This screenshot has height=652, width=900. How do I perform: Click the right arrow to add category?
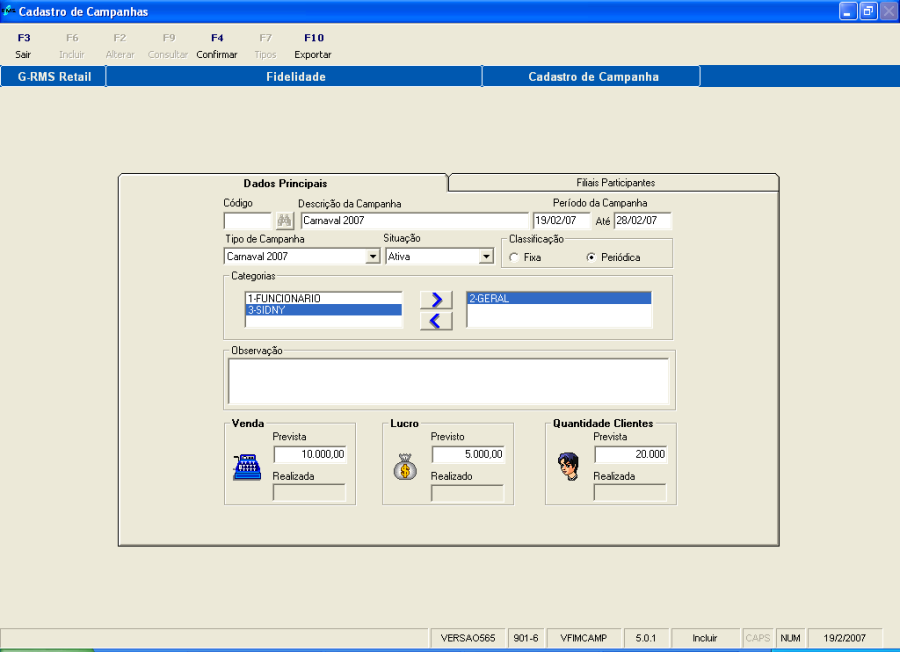[x=435, y=300]
